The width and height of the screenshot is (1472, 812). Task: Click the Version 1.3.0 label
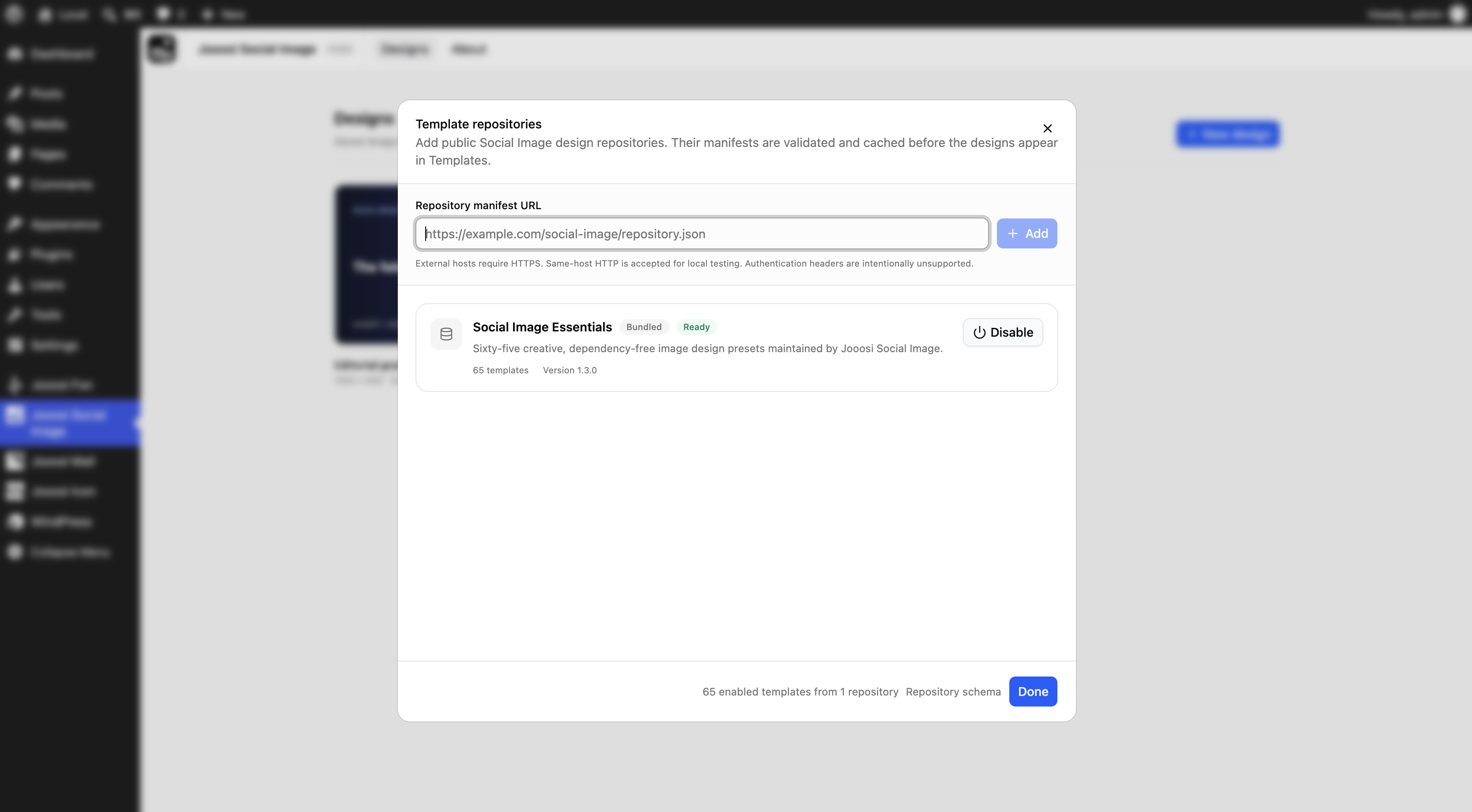(x=570, y=370)
